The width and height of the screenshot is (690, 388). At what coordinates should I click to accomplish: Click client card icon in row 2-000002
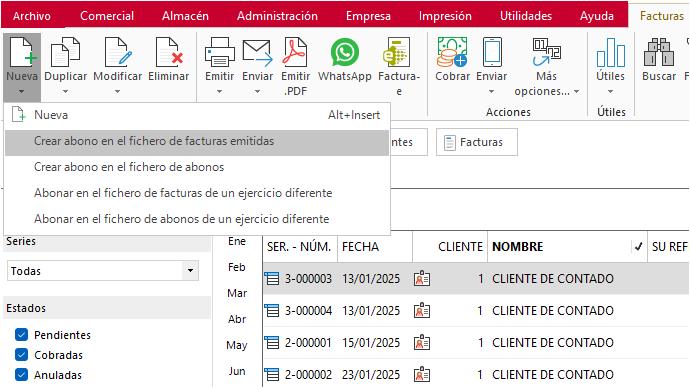(422, 375)
